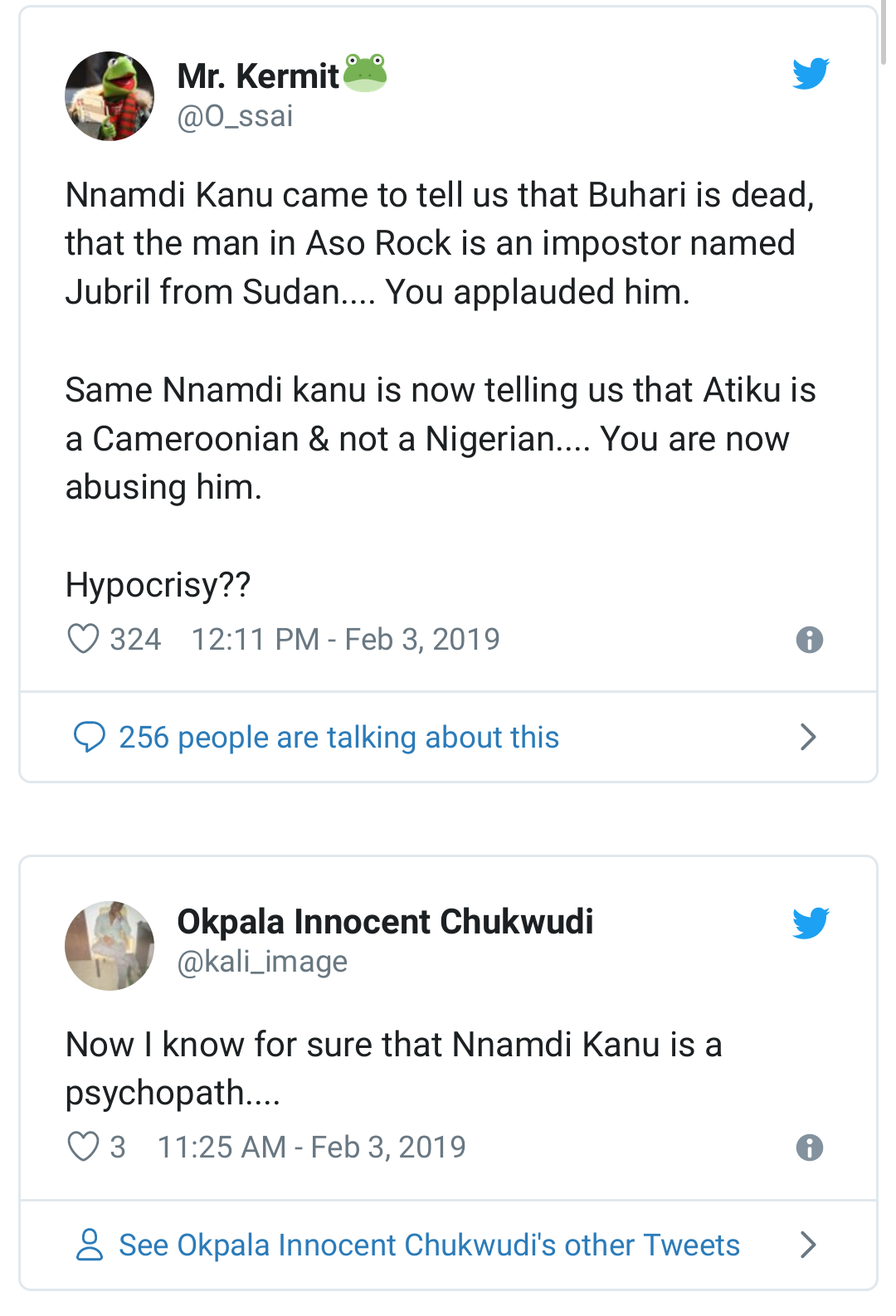Open Okpala Innocent Chukwudi's avatar

tap(110, 946)
